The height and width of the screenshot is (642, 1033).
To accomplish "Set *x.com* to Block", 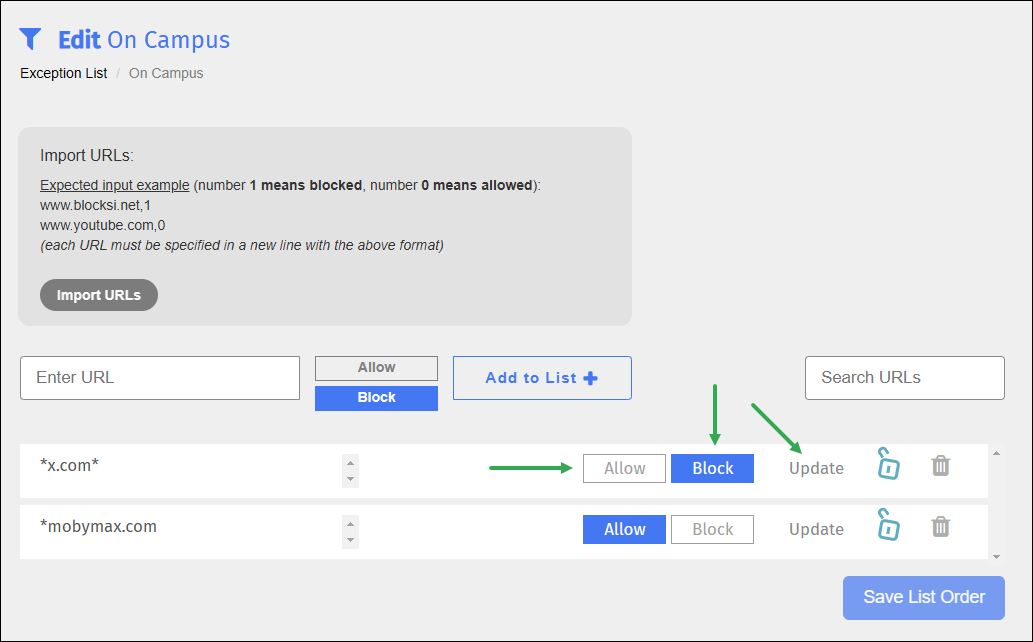I will coord(712,469).
